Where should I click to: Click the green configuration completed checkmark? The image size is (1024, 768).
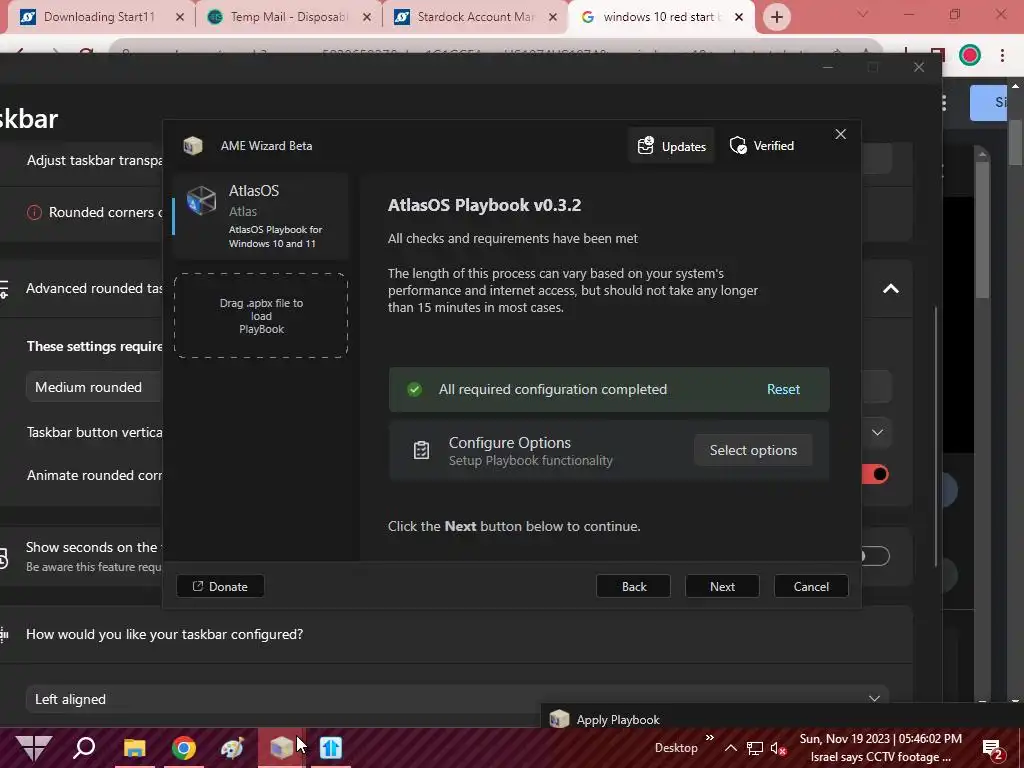(414, 390)
